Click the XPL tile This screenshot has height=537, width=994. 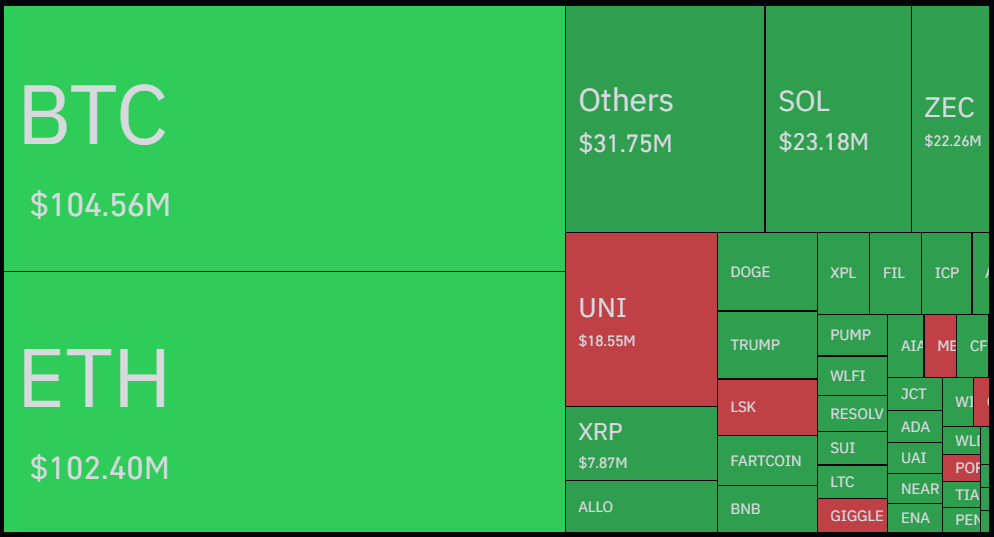click(843, 273)
